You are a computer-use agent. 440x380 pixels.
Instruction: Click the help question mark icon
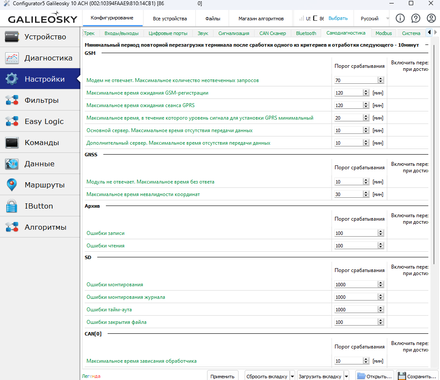pos(415,18)
